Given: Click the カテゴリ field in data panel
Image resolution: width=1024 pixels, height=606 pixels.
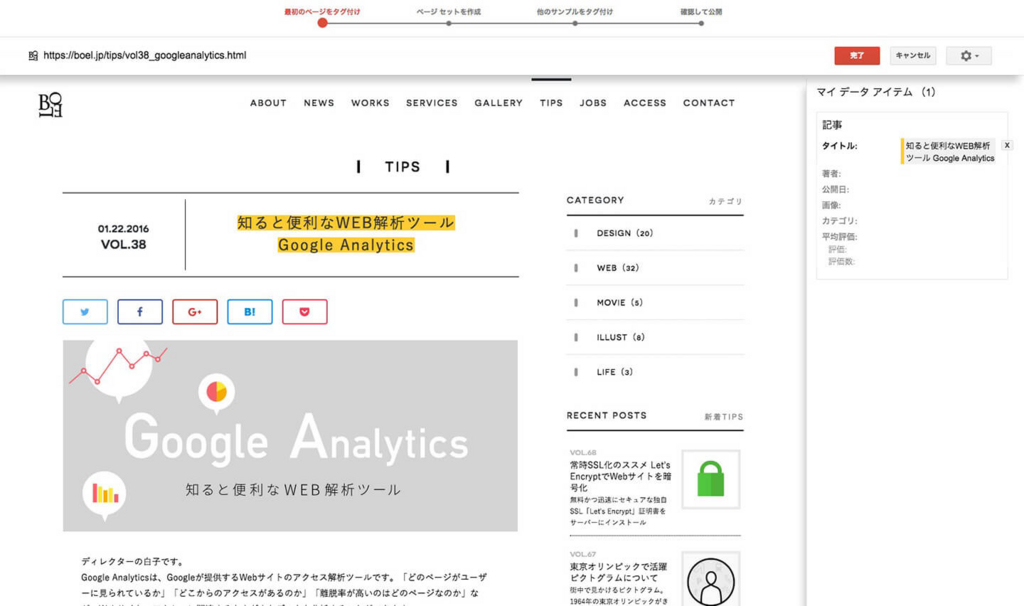Looking at the screenshot, I should (839, 221).
